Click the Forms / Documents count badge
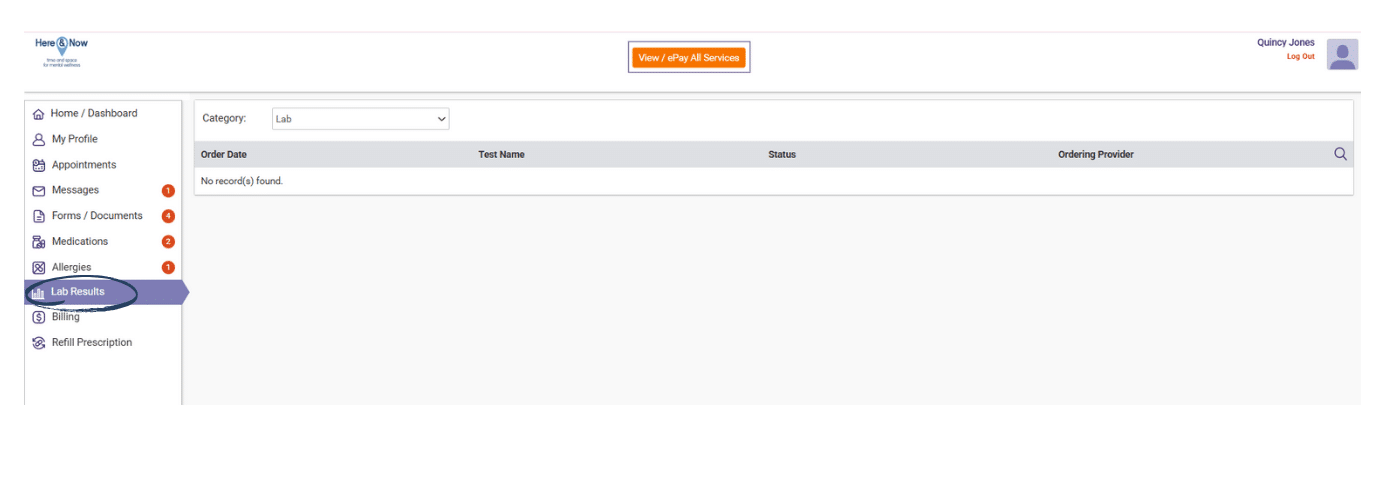 coord(168,216)
